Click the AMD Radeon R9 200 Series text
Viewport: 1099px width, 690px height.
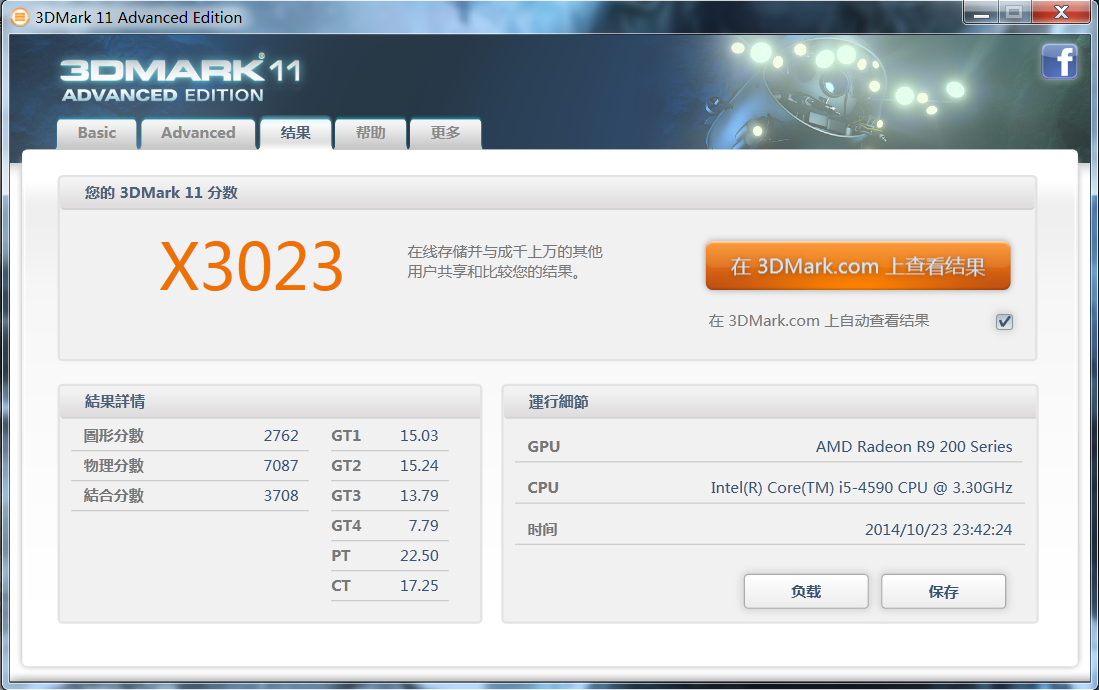click(x=914, y=447)
